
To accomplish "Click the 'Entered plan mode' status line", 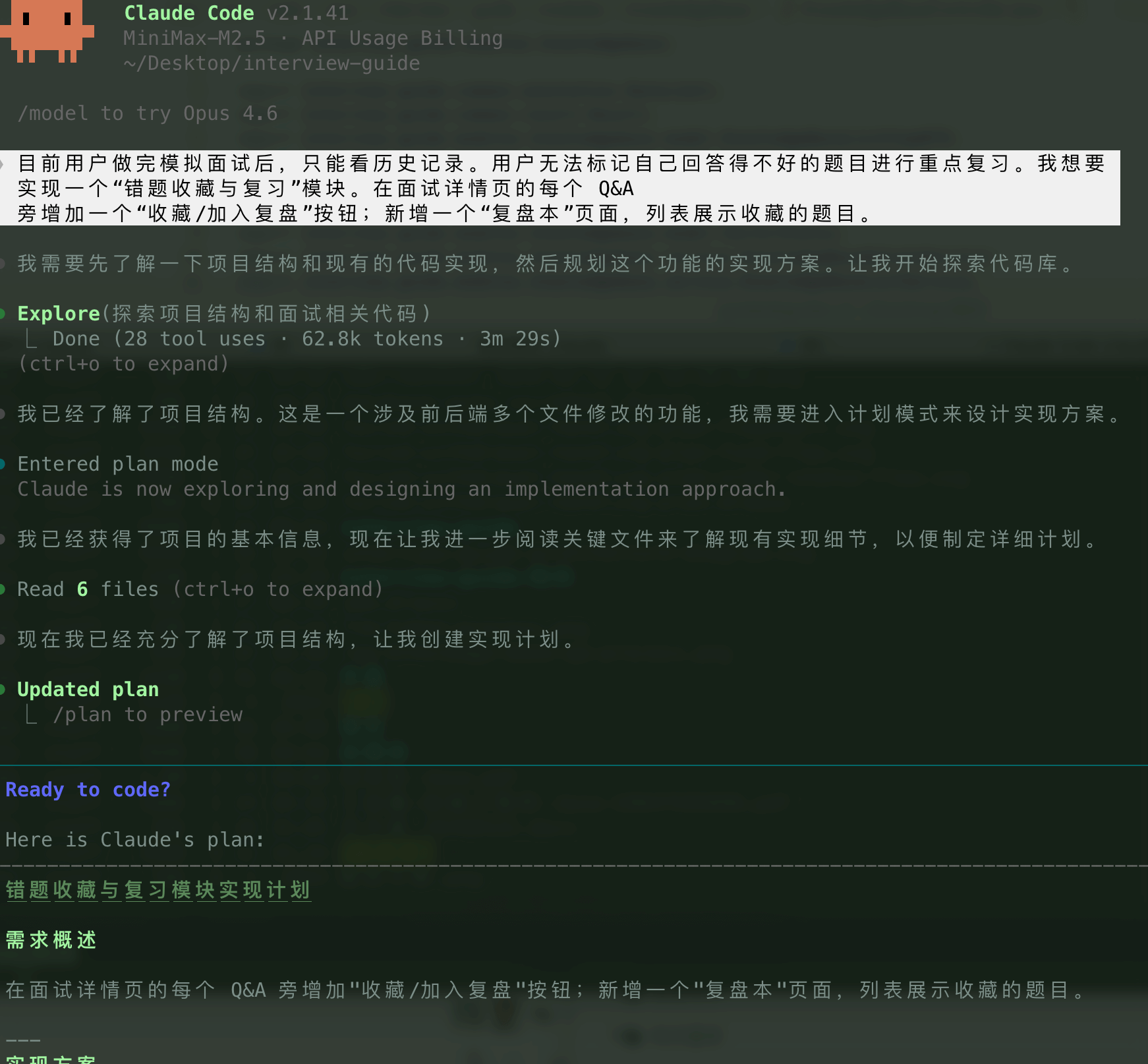I will click(118, 464).
